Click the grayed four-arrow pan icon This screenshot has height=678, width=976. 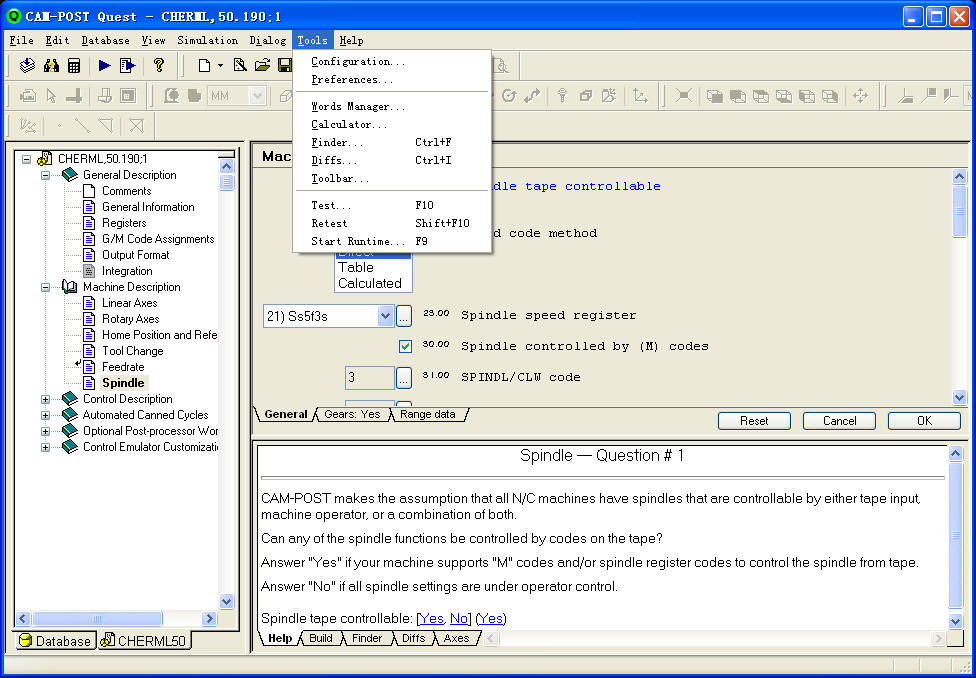(860, 96)
